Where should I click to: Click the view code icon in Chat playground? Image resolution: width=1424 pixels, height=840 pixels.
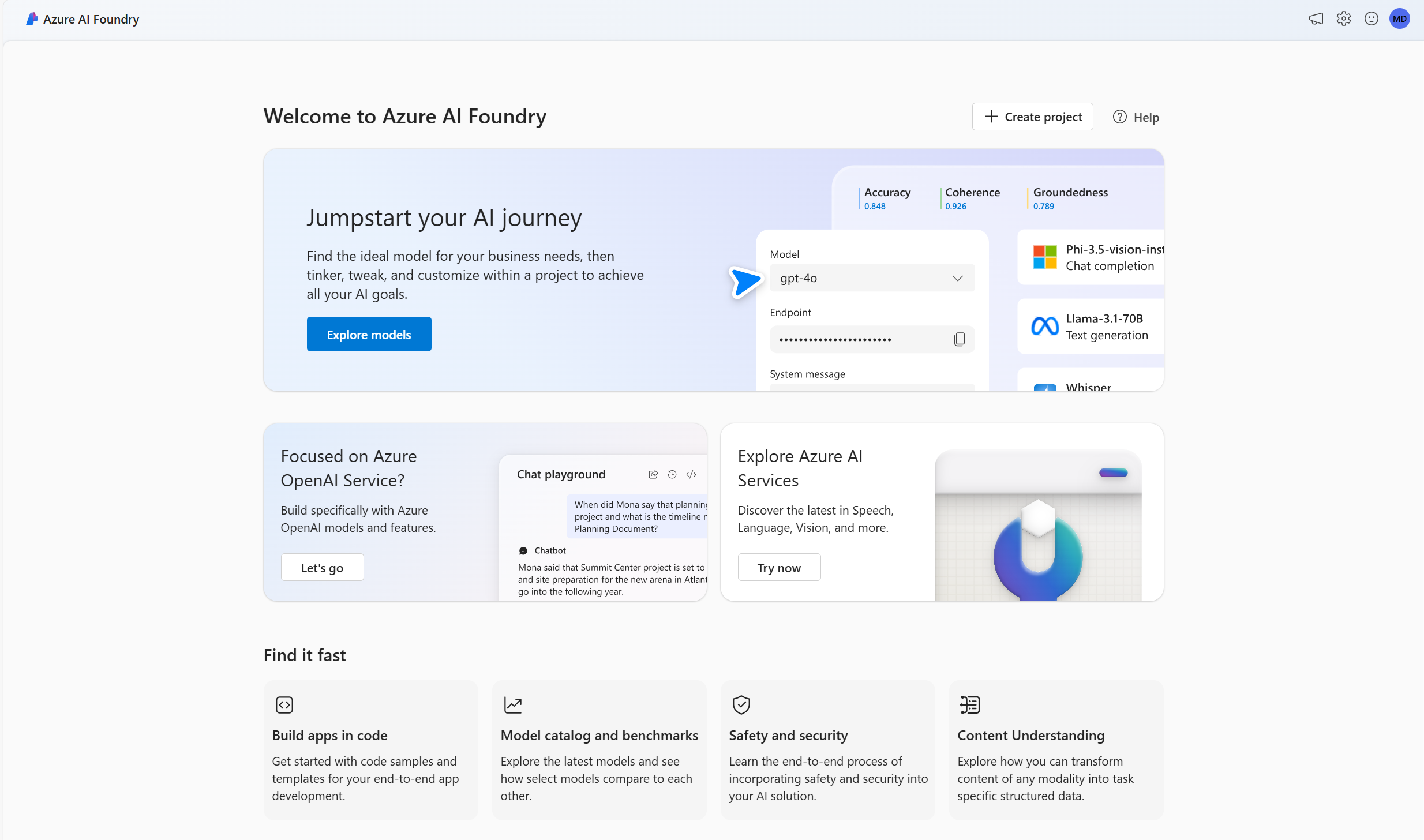pyautogui.click(x=691, y=474)
